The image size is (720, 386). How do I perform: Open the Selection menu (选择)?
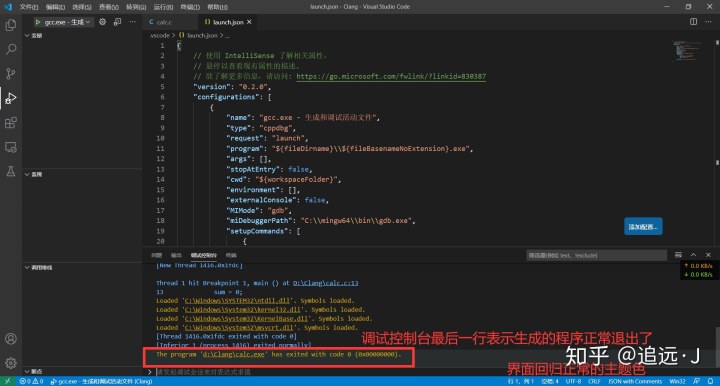[x=82, y=7]
